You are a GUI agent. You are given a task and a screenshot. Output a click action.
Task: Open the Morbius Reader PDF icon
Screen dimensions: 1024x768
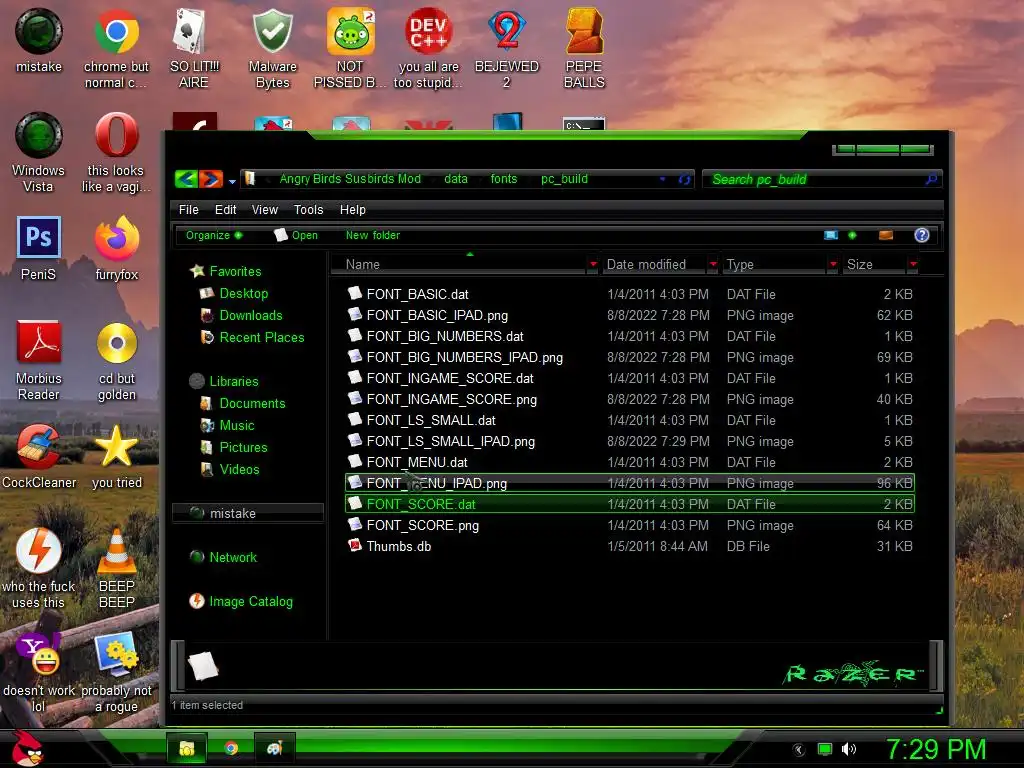[x=39, y=360]
